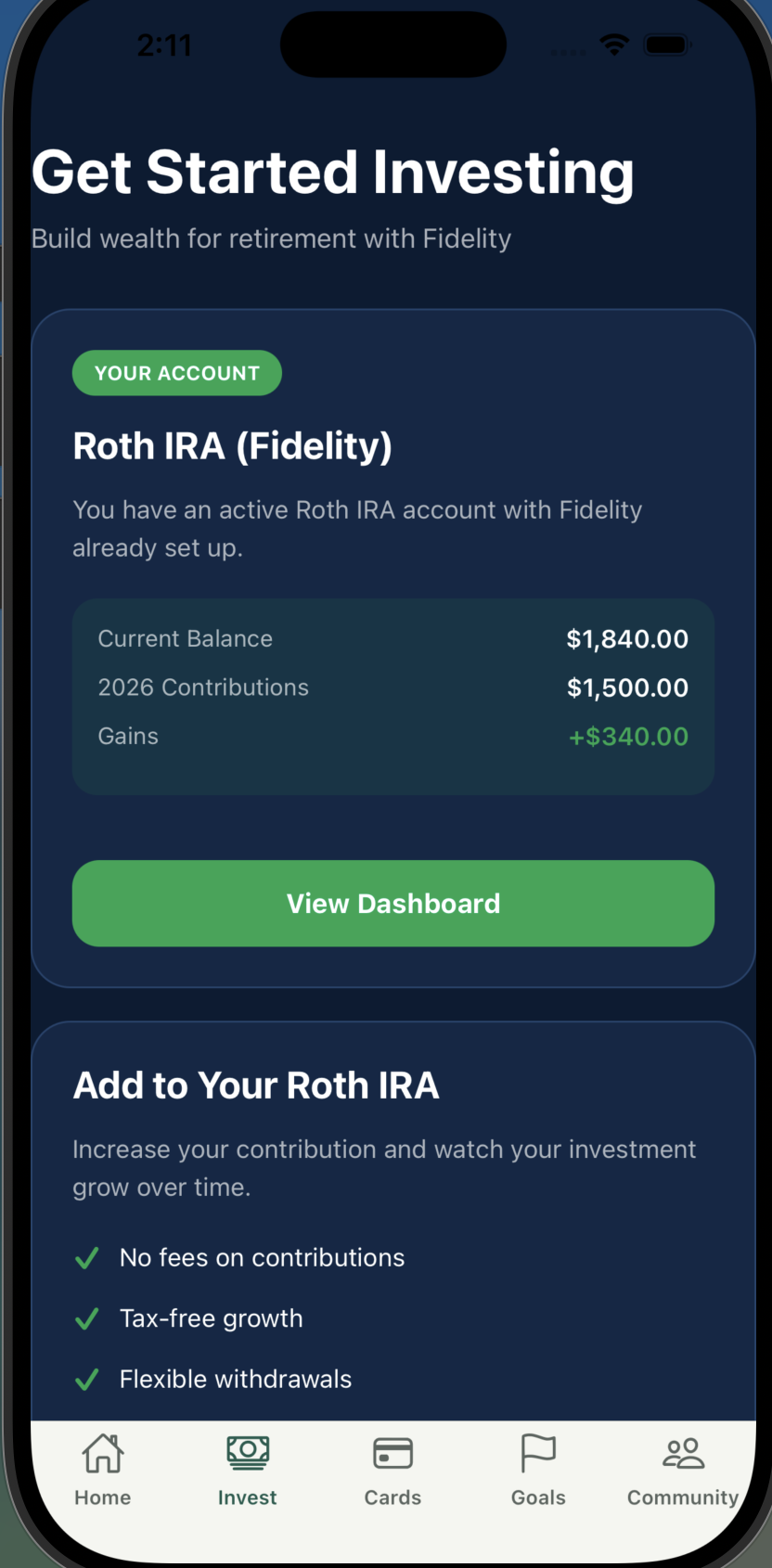772x1568 pixels.
Task: Open the Community people icon
Action: (x=683, y=1453)
